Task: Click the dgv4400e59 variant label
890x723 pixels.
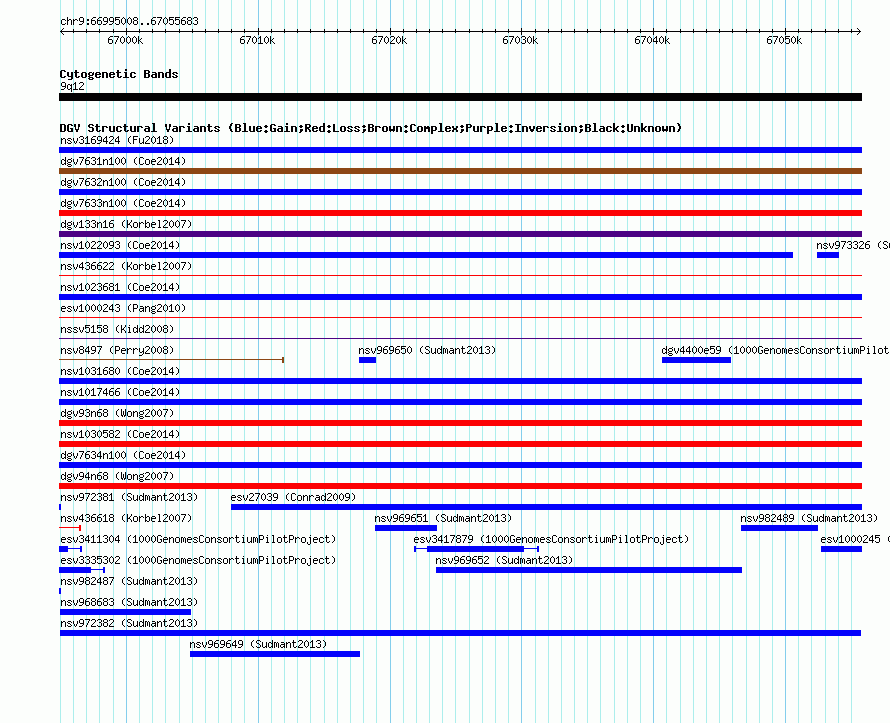Action: click(775, 350)
